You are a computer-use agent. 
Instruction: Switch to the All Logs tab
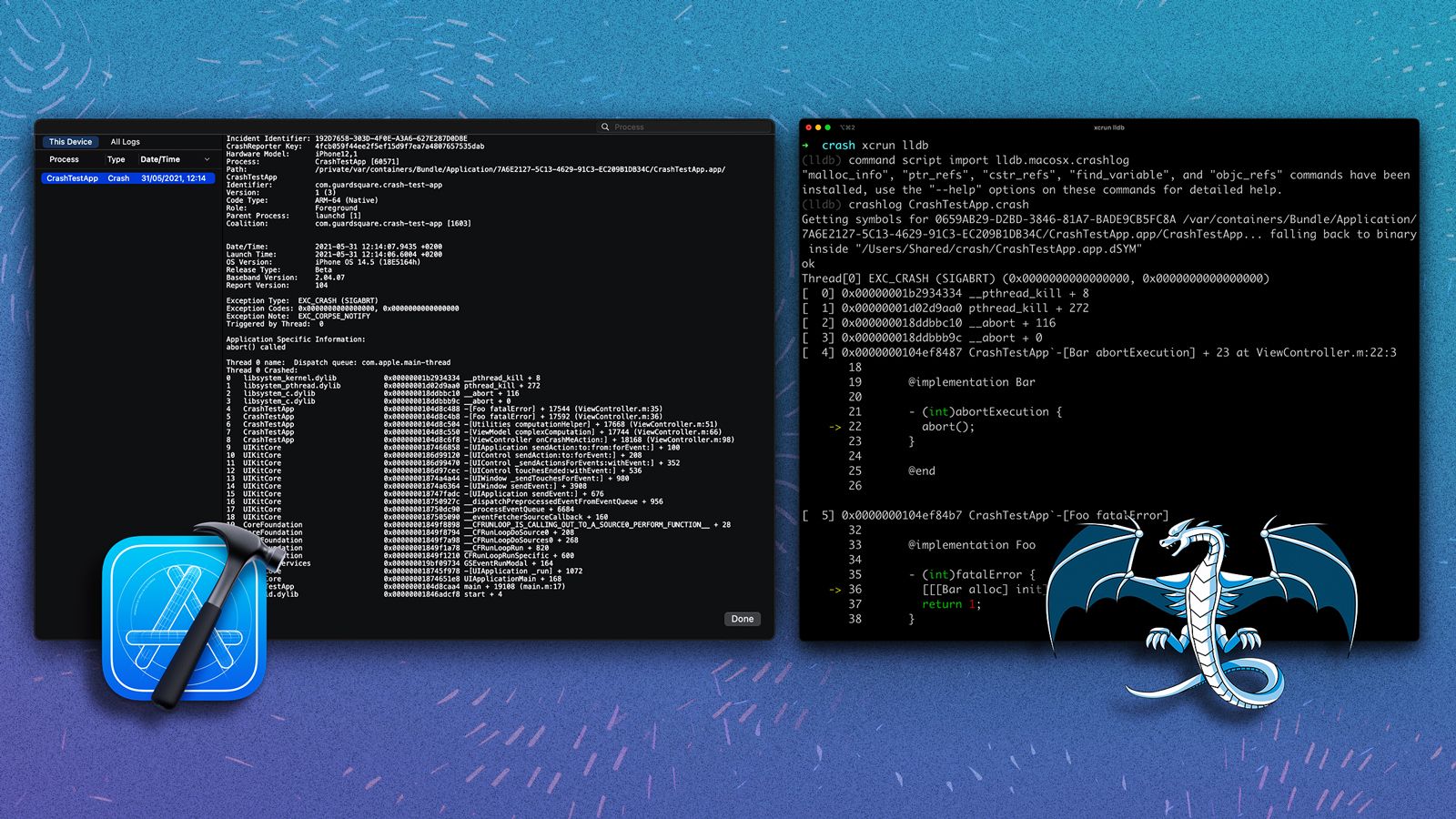(x=126, y=142)
